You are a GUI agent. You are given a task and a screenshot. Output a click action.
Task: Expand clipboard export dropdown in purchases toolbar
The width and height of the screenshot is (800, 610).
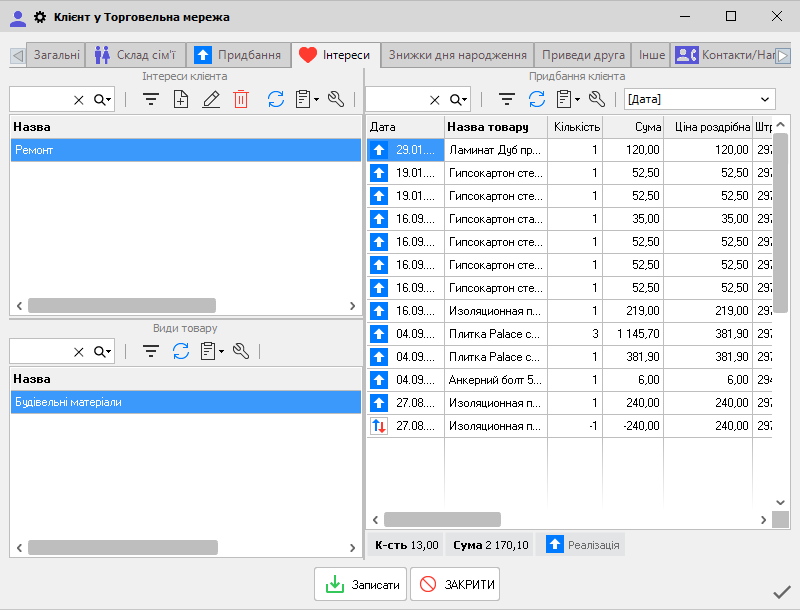(567, 99)
